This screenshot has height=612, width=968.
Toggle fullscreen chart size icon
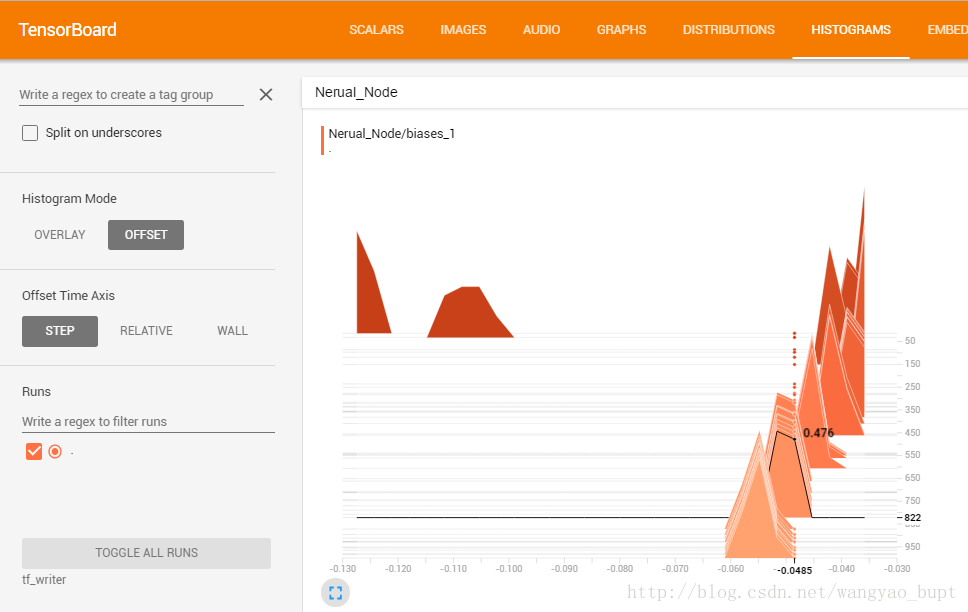335,593
